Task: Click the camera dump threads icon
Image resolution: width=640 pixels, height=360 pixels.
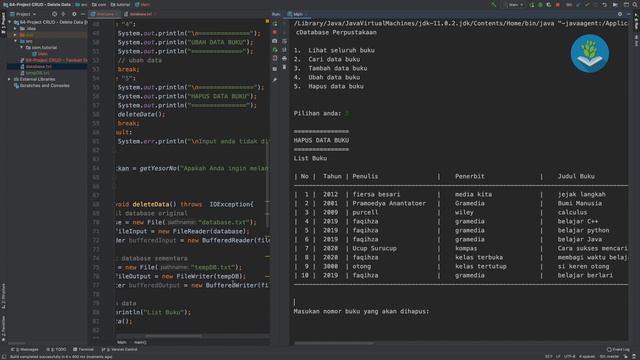Action: pos(275,41)
